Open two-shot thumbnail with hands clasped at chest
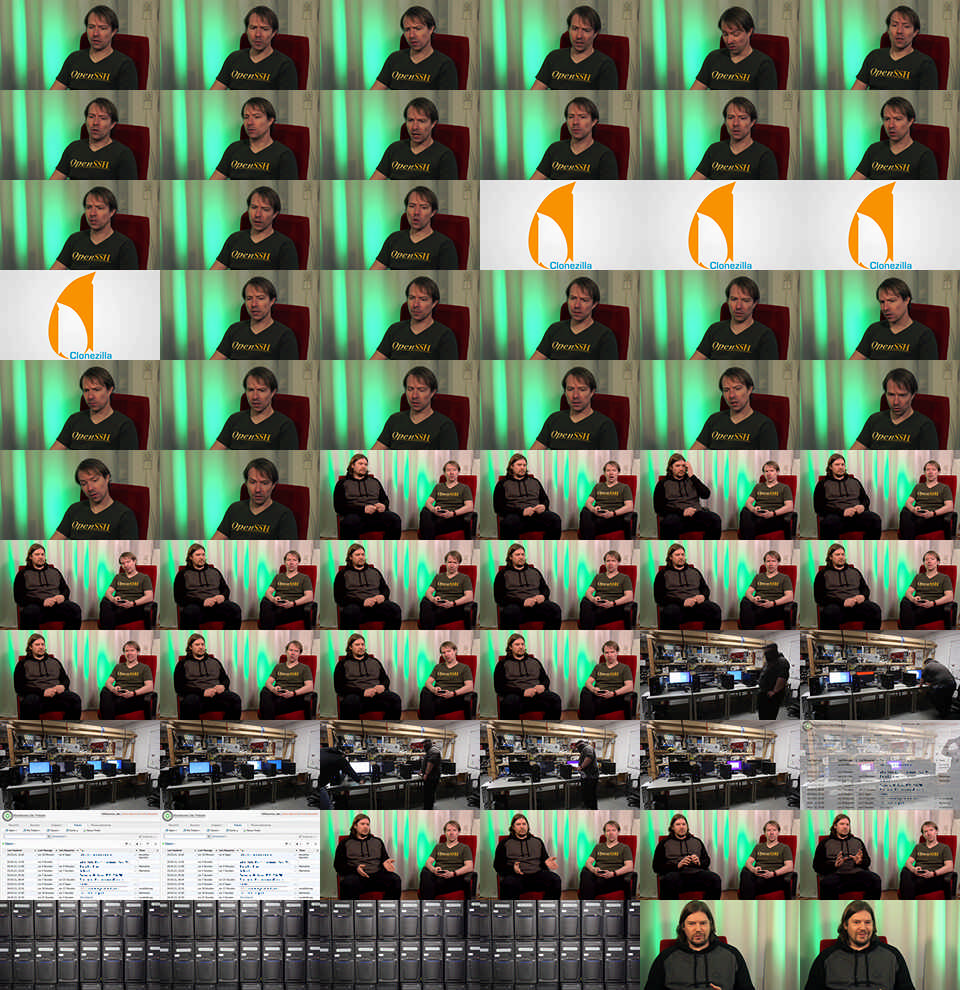The height and width of the screenshot is (990, 960). click(719, 855)
